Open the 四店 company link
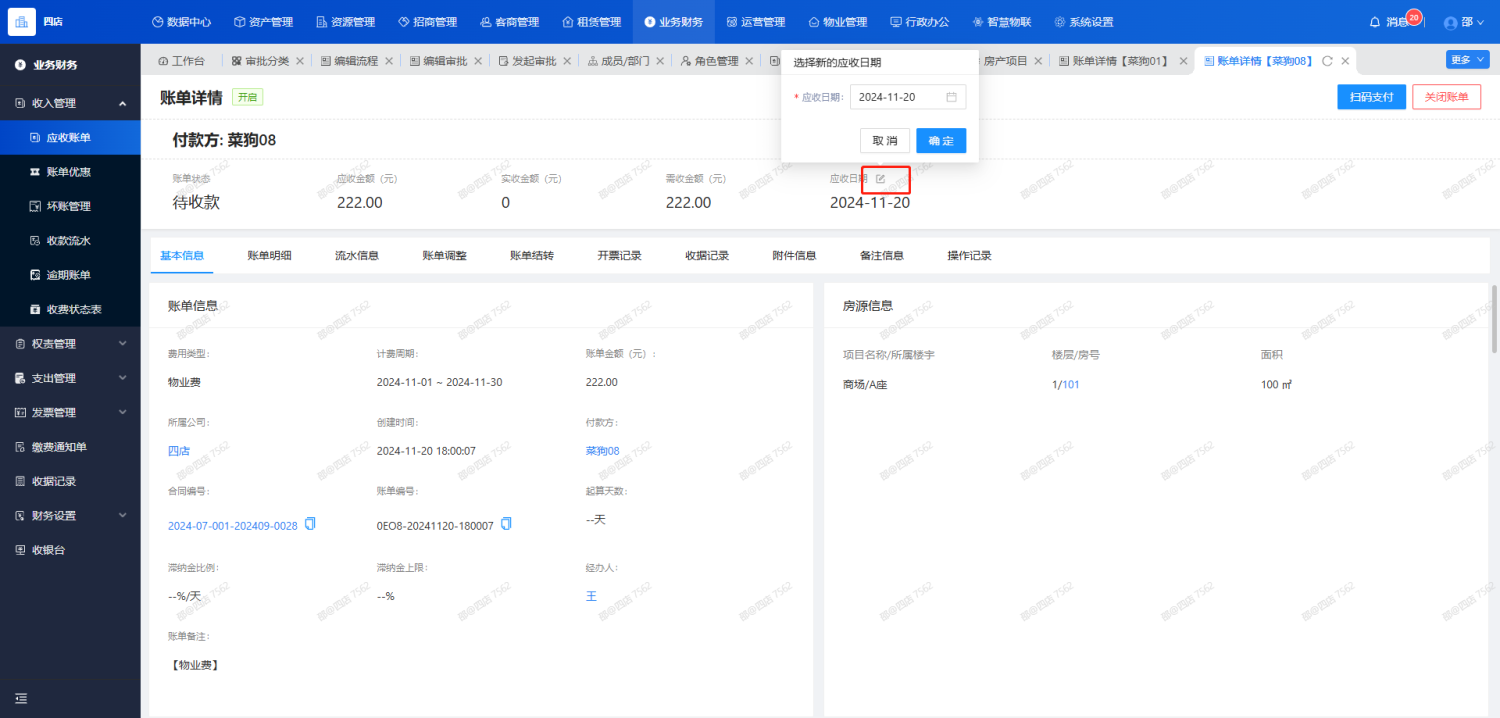Image resolution: width=1500 pixels, height=718 pixels. pos(178,451)
